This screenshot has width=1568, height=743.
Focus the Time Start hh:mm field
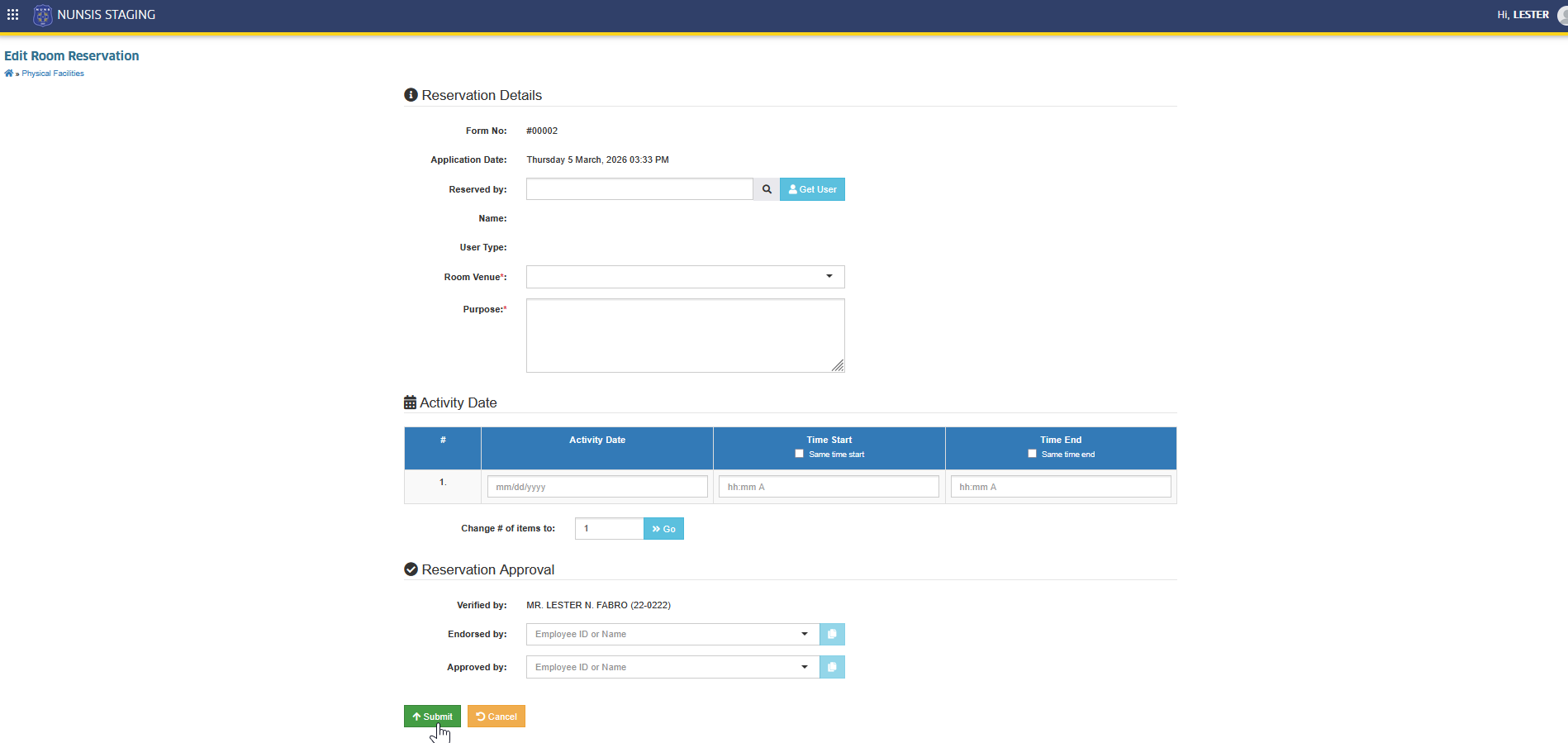pos(829,487)
